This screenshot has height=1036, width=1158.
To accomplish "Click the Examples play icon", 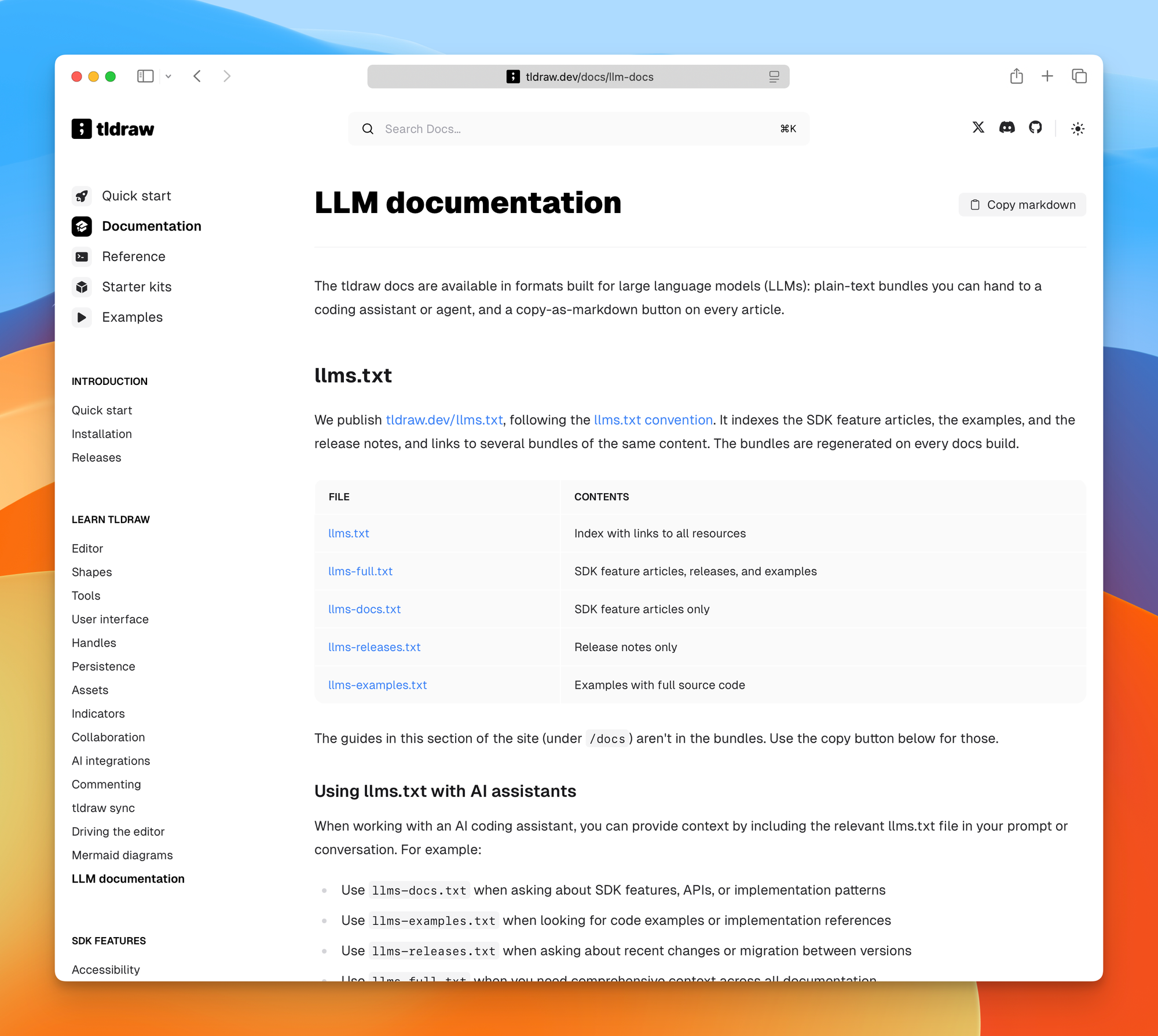I will pyautogui.click(x=82, y=317).
